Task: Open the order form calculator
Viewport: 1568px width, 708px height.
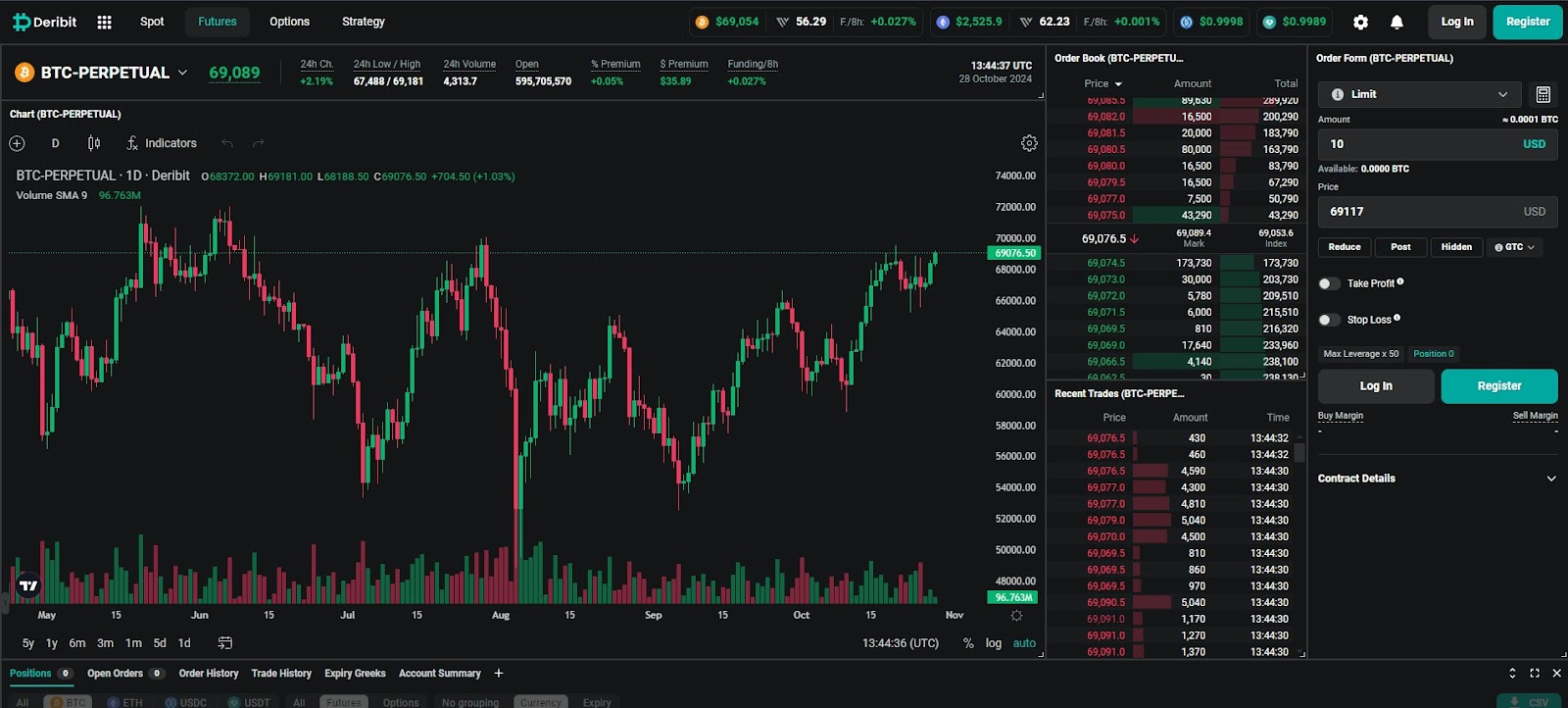Action: [x=1543, y=94]
